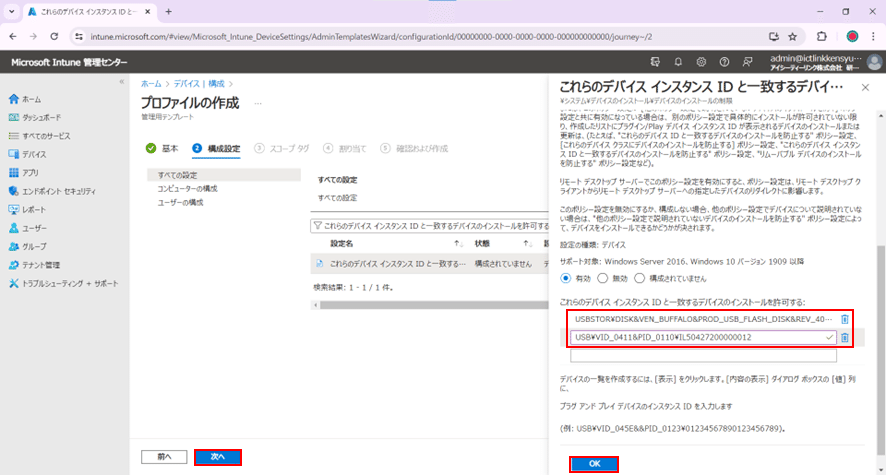Close the current browser tab
The width and height of the screenshot is (886, 475).
(x=147, y=11)
